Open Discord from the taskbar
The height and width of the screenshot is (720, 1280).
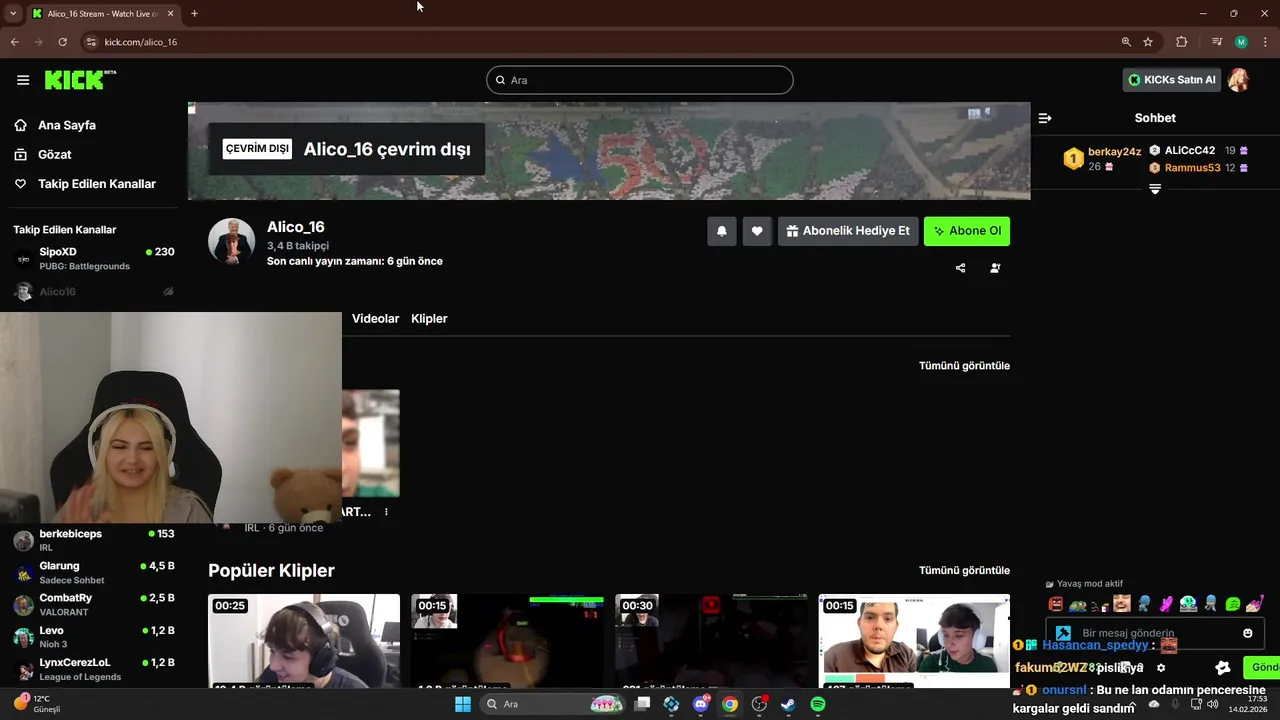click(701, 704)
